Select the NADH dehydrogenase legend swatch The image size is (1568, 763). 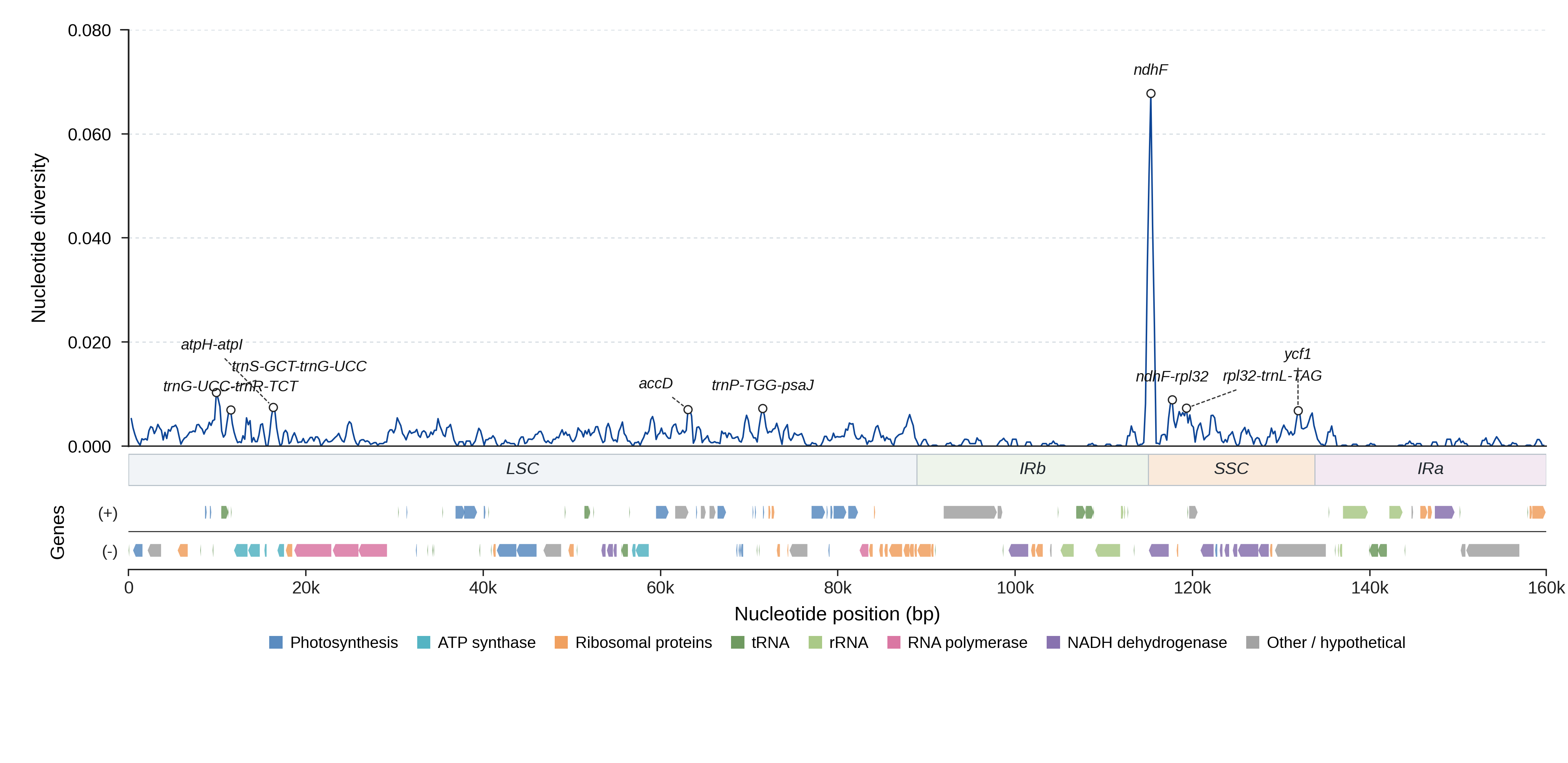click(x=1053, y=642)
